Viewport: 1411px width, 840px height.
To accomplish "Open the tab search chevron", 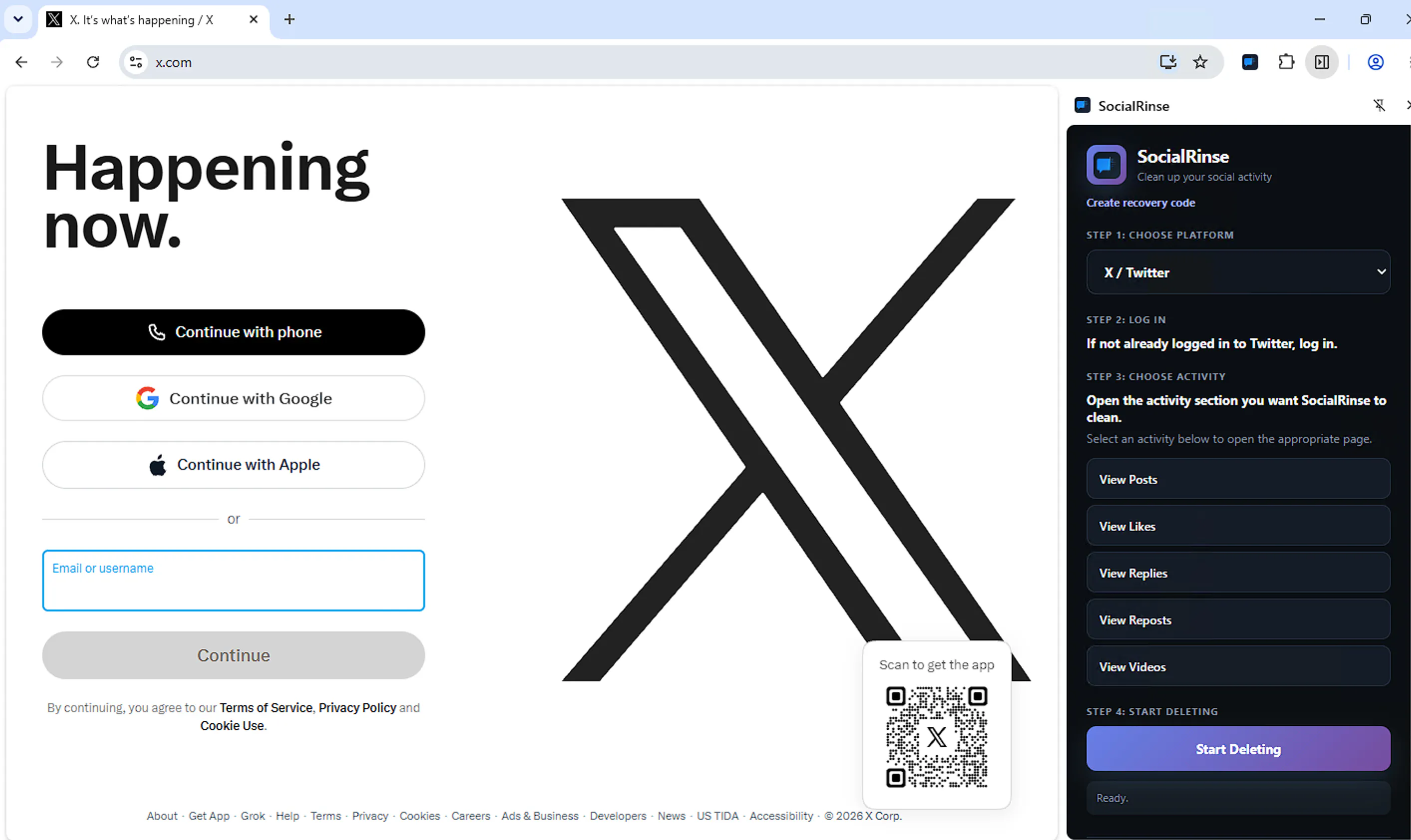I will (18, 19).
